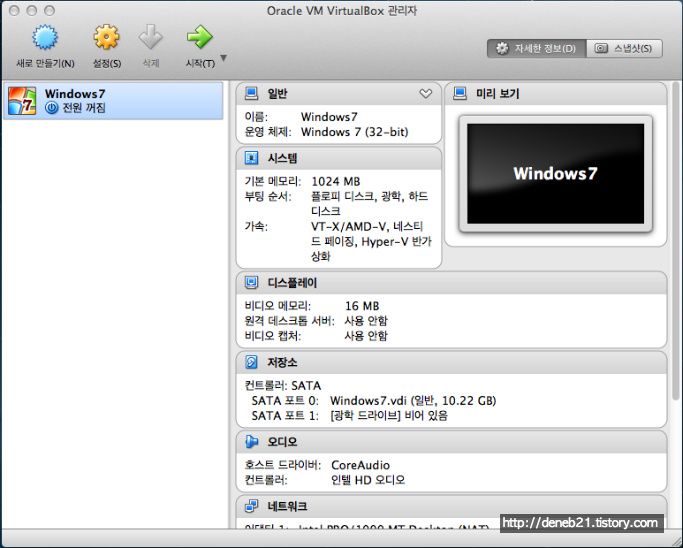
Task: Click the Audio (오디오) speaker icon
Action: [251, 442]
